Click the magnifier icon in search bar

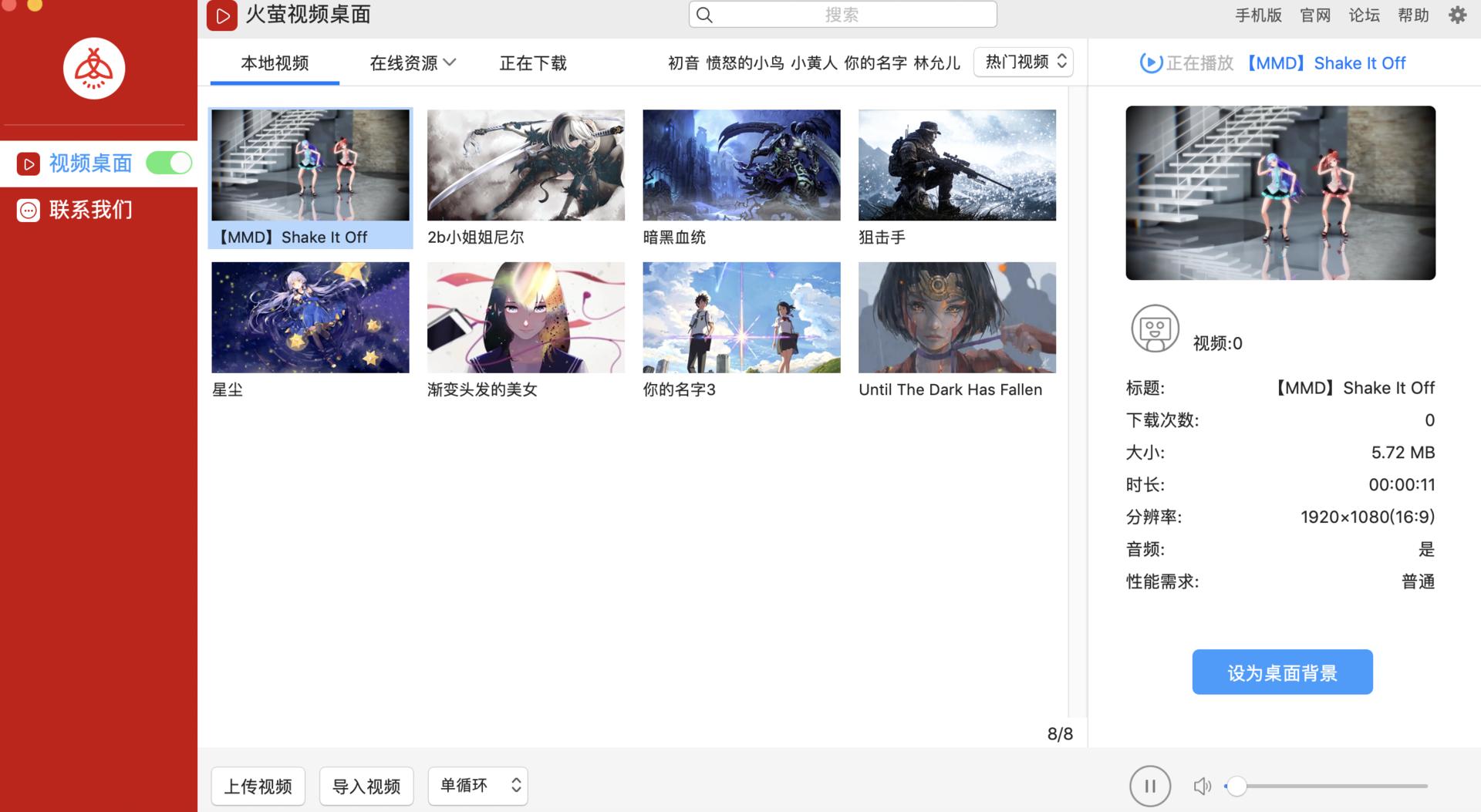703,14
